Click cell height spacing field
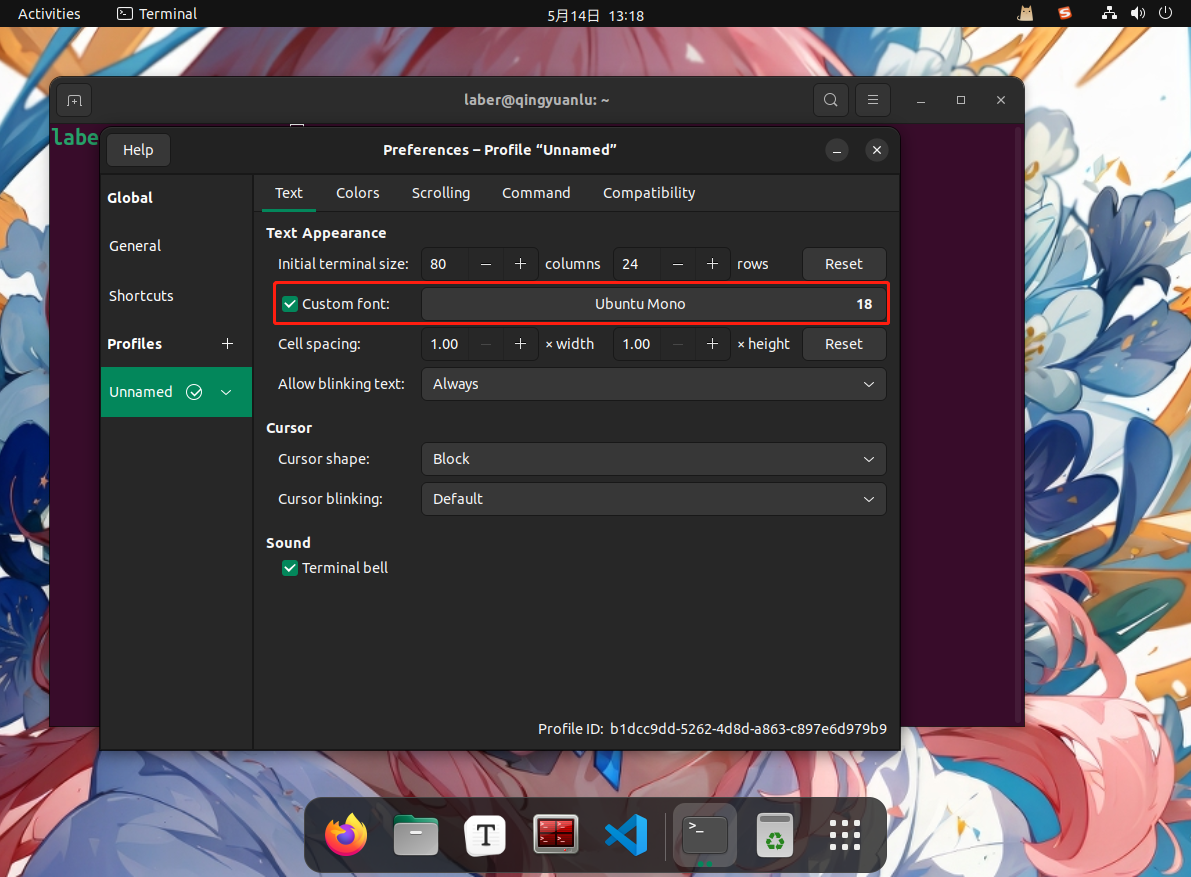Screen dimensions: 1191x877 point(638,344)
